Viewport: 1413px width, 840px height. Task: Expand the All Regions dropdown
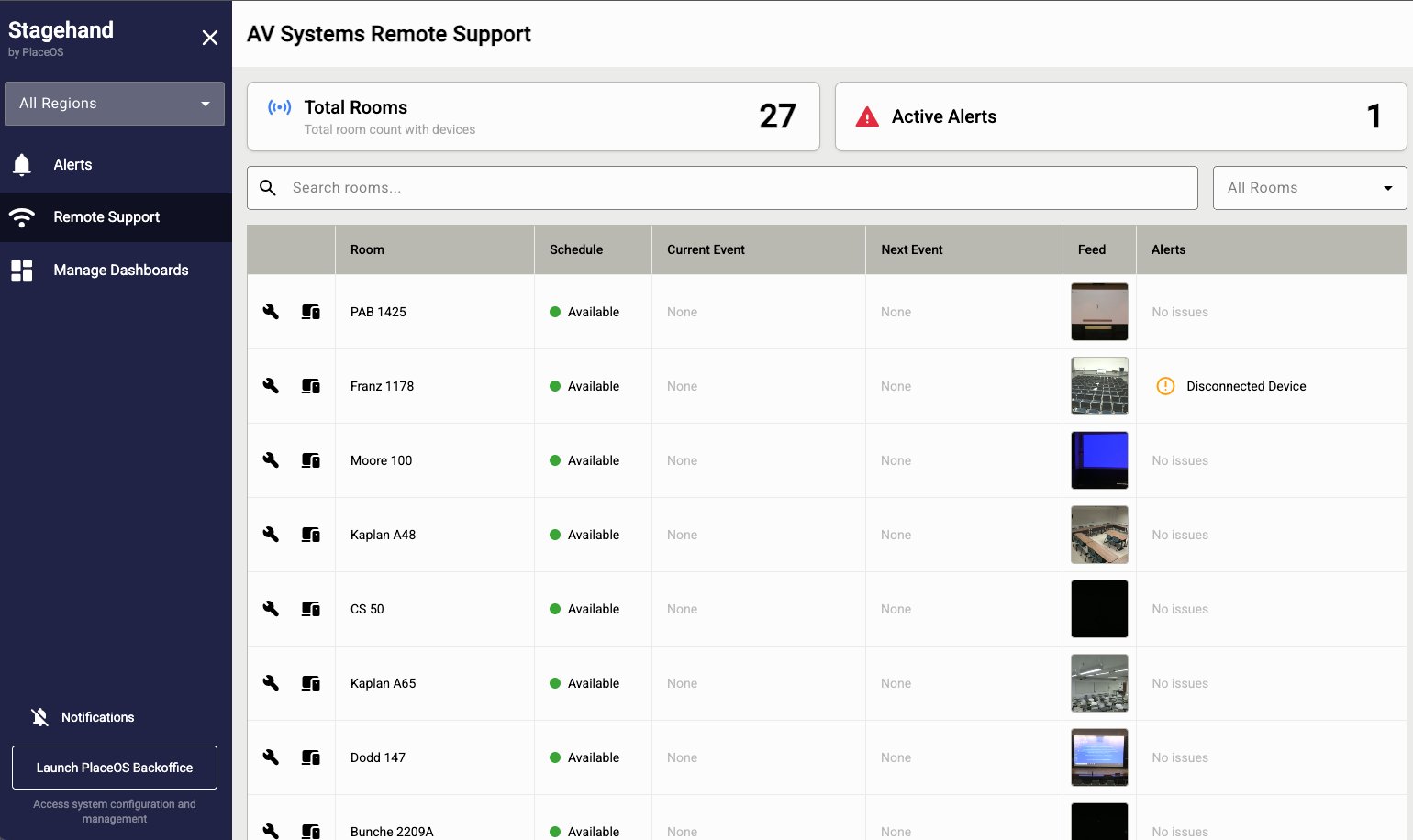pyautogui.click(x=115, y=104)
